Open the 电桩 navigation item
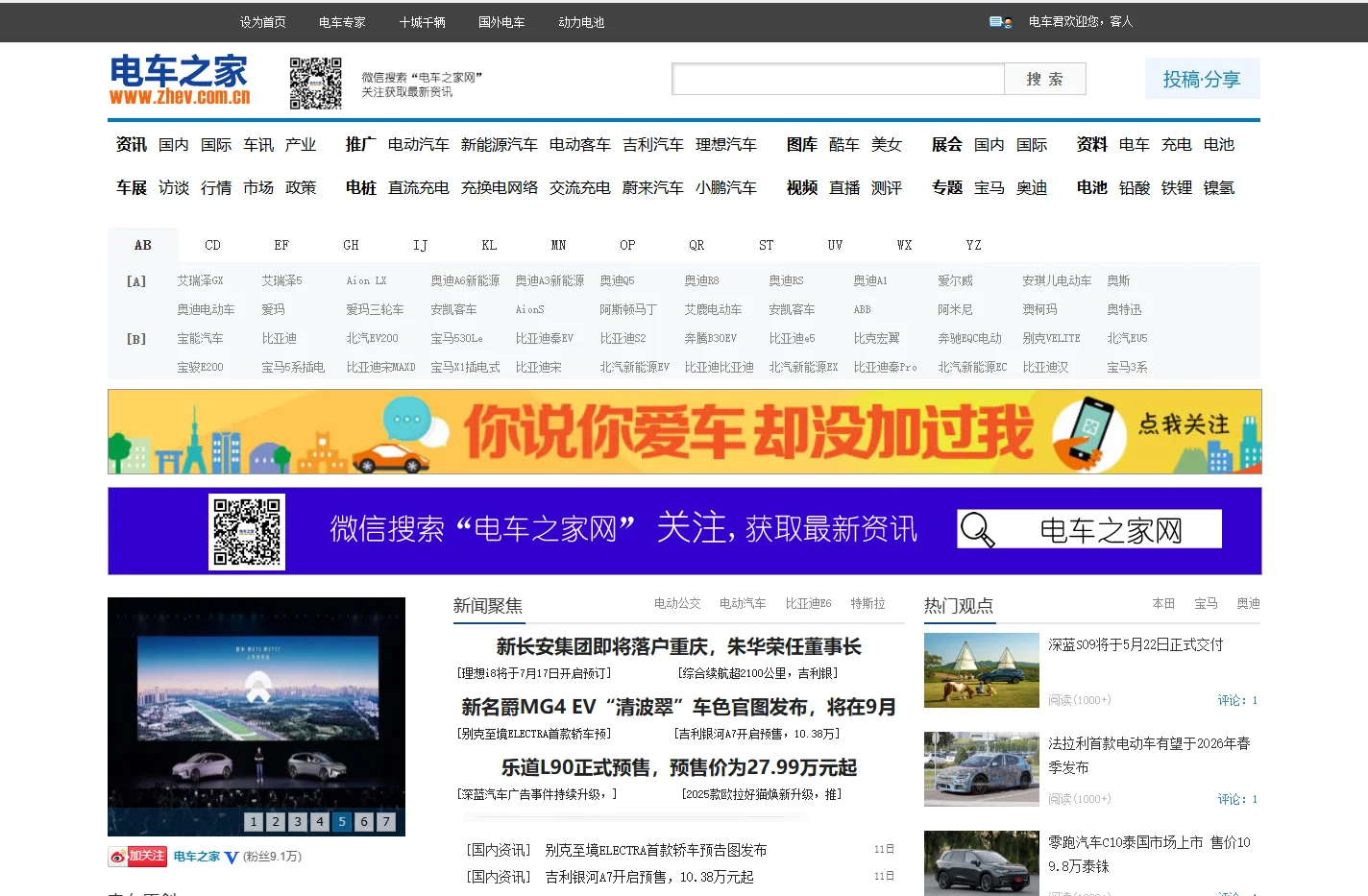Viewport: 1368px width, 896px height. pyautogui.click(x=361, y=187)
